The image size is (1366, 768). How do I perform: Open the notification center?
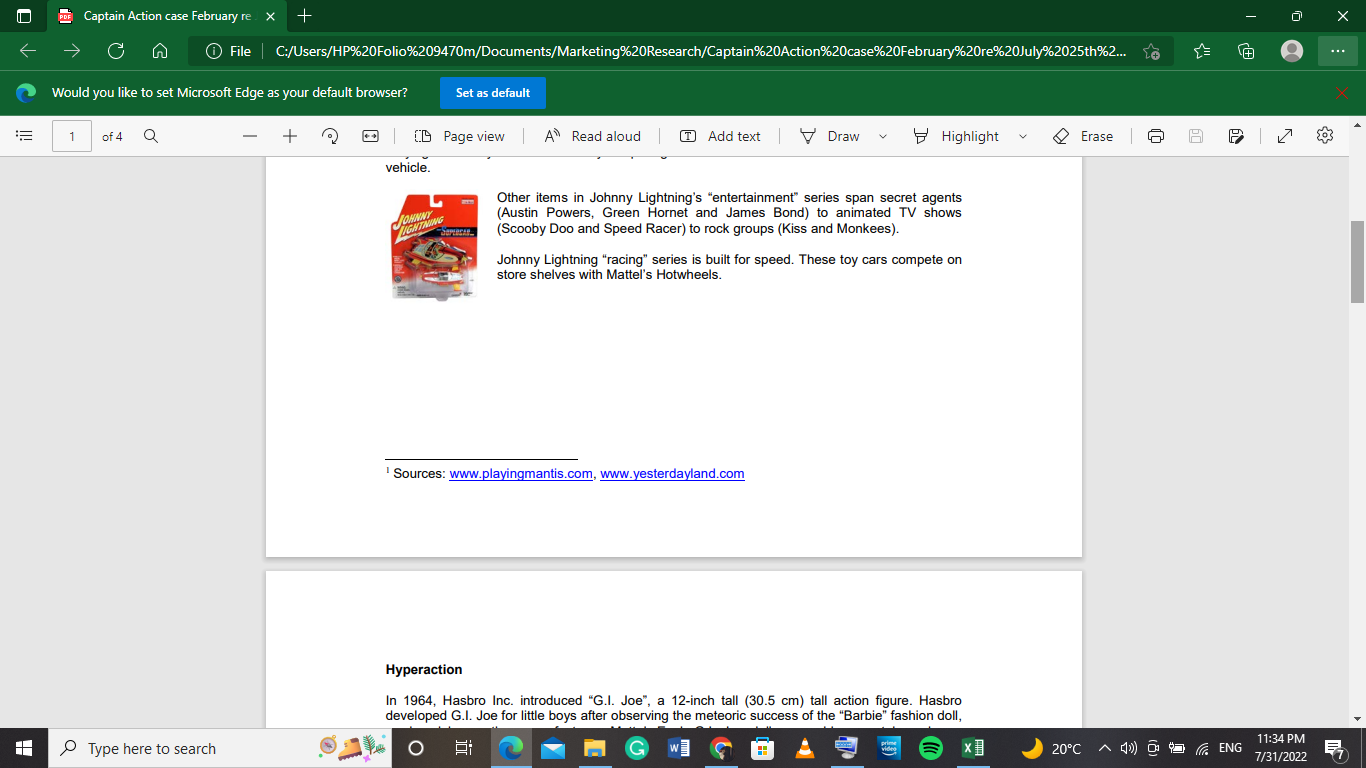(x=1334, y=748)
